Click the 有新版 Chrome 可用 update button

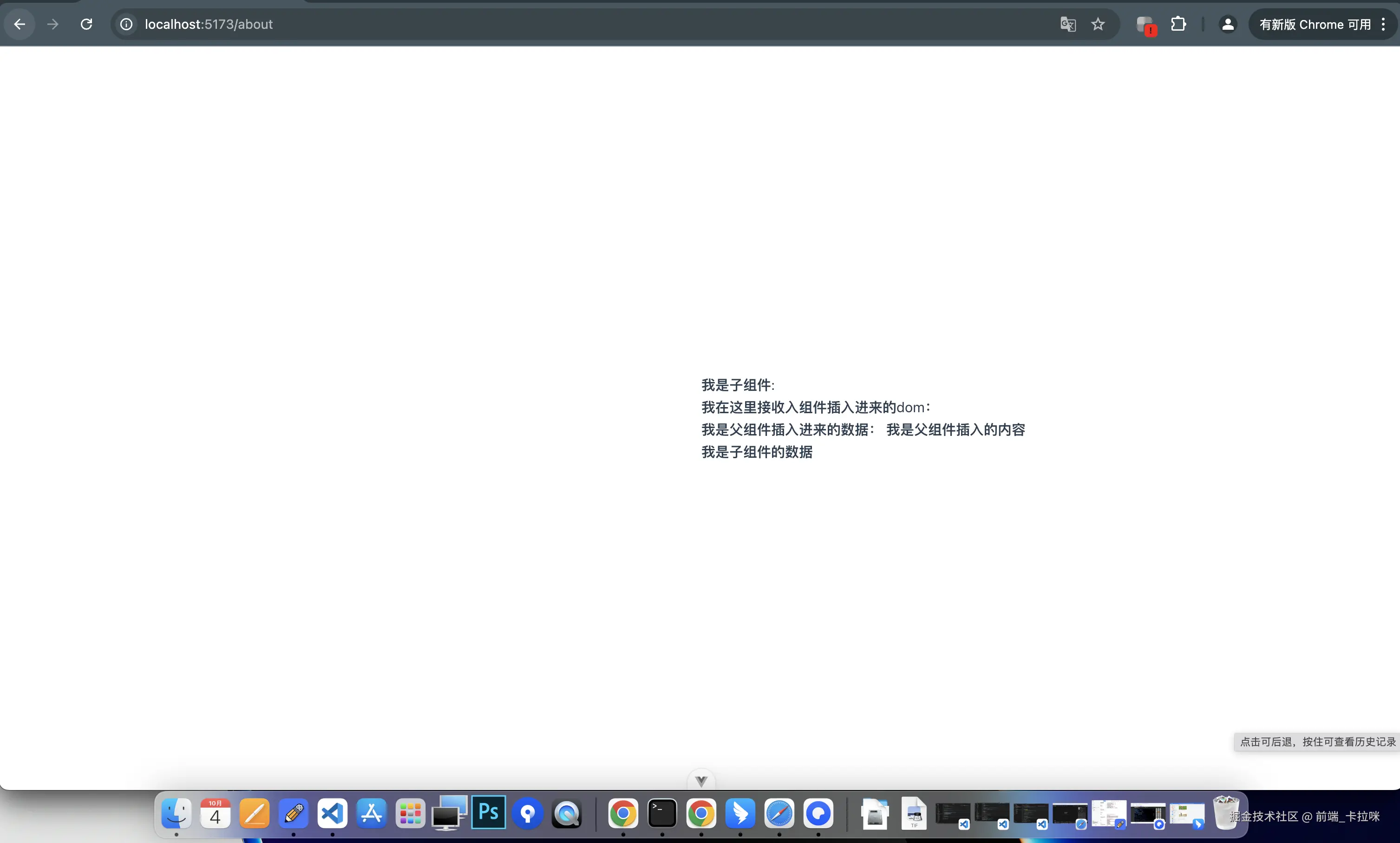tap(1315, 25)
